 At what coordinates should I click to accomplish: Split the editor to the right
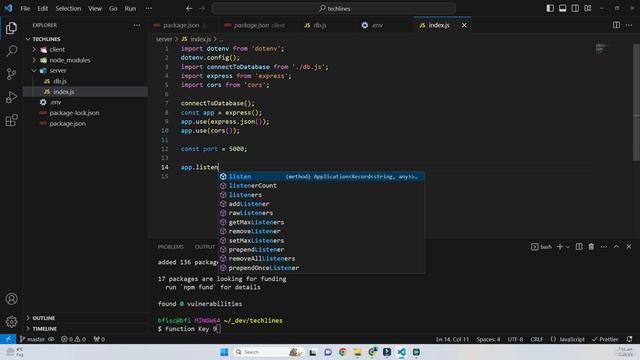pyautogui.click(x=616, y=25)
